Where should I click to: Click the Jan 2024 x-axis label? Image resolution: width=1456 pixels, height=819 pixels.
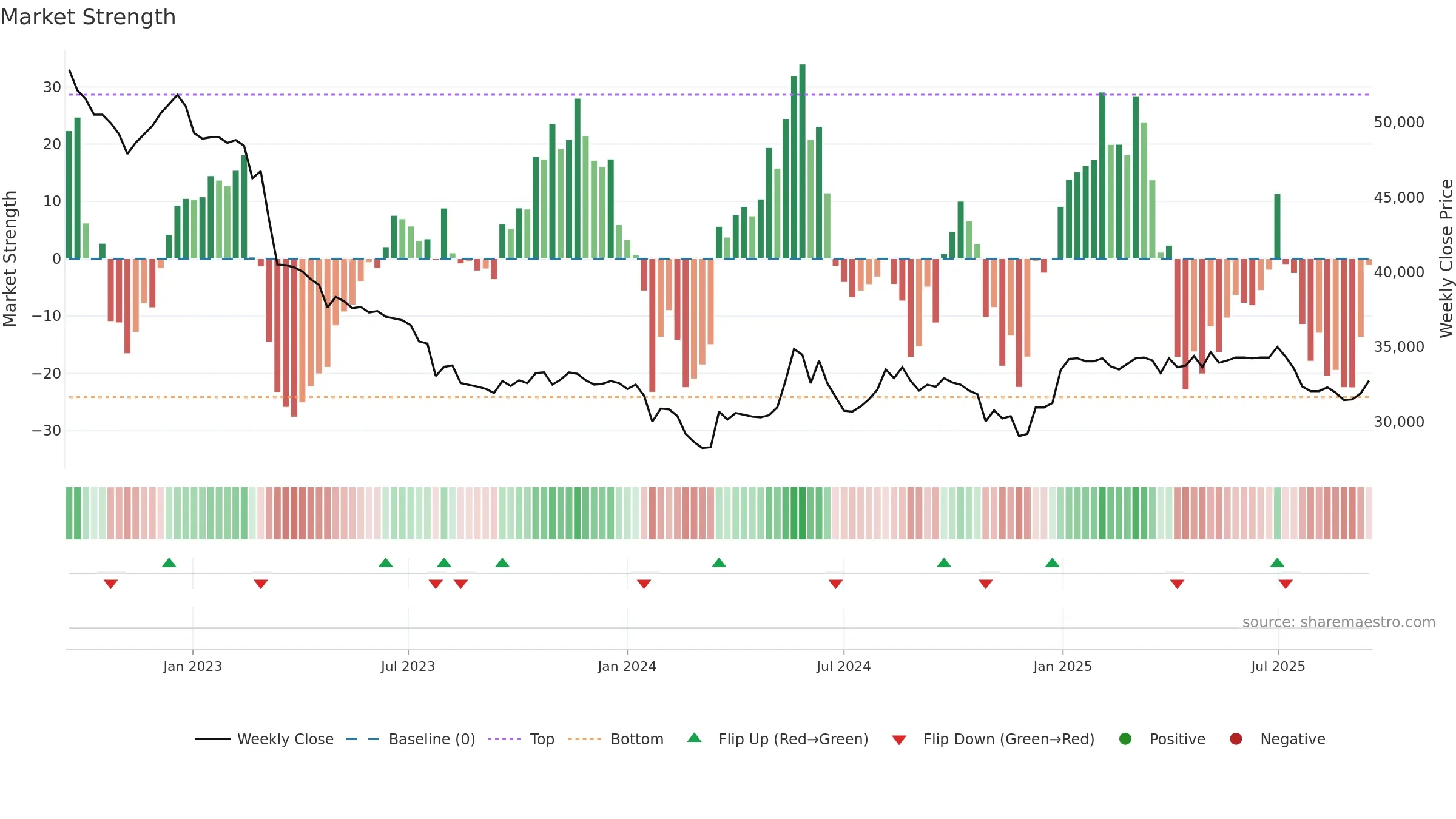(x=627, y=666)
